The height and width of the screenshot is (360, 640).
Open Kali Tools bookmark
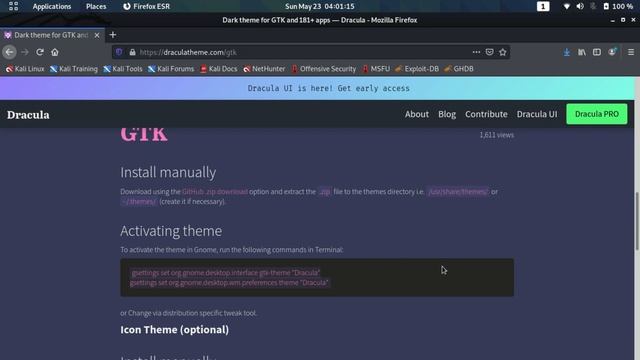tap(123, 69)
